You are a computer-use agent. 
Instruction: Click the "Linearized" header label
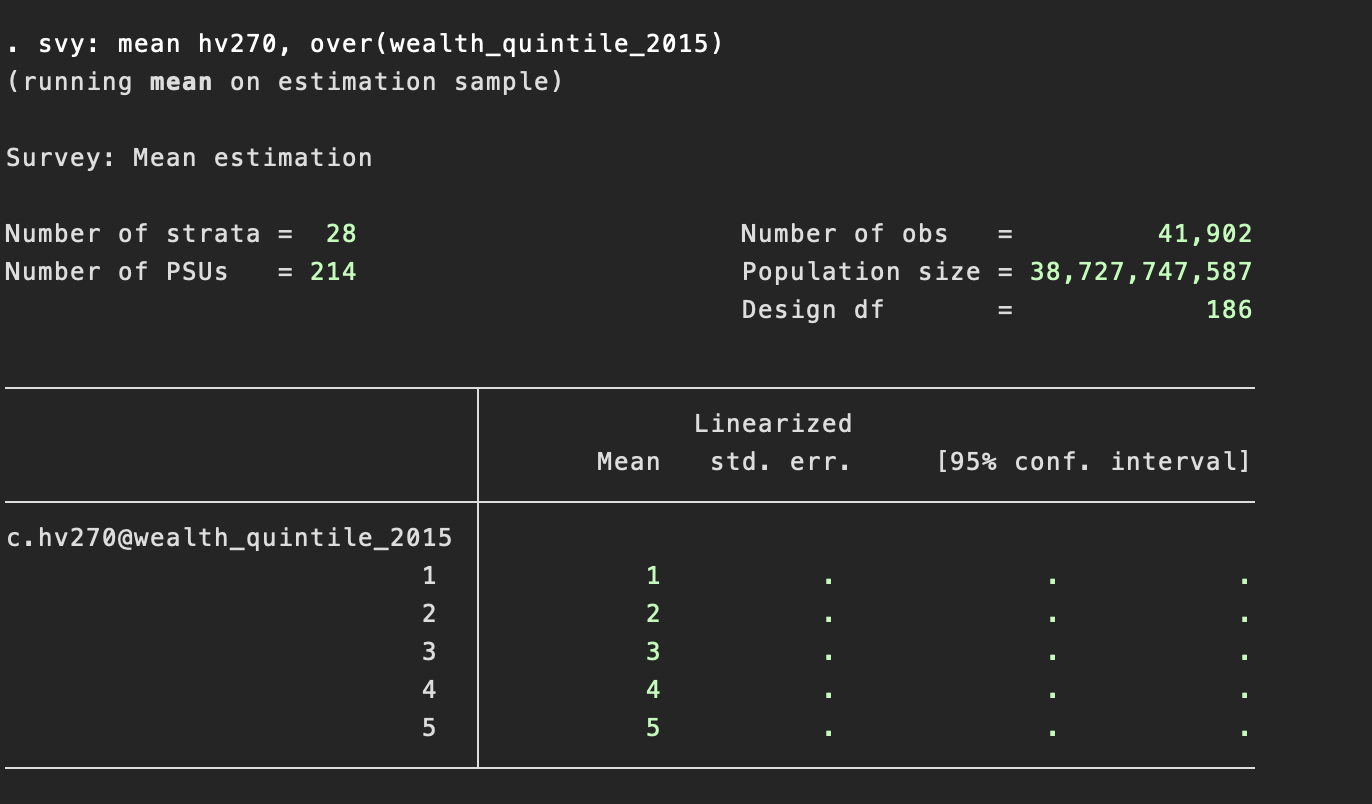[772, 424]
